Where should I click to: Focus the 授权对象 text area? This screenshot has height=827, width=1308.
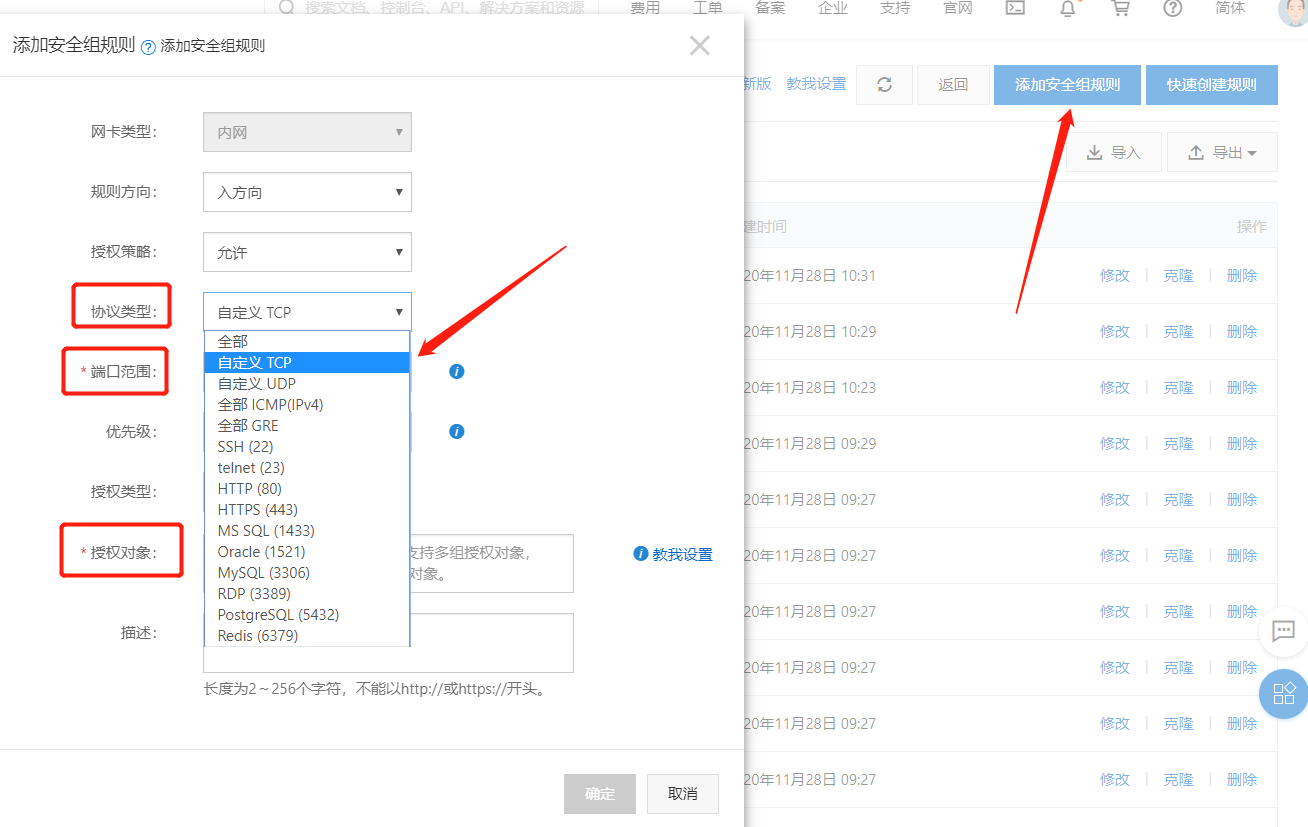388,563
